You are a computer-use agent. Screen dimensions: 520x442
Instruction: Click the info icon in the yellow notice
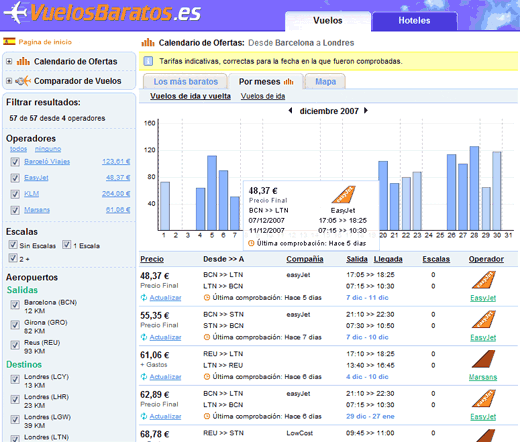click(x=148, y=61)
